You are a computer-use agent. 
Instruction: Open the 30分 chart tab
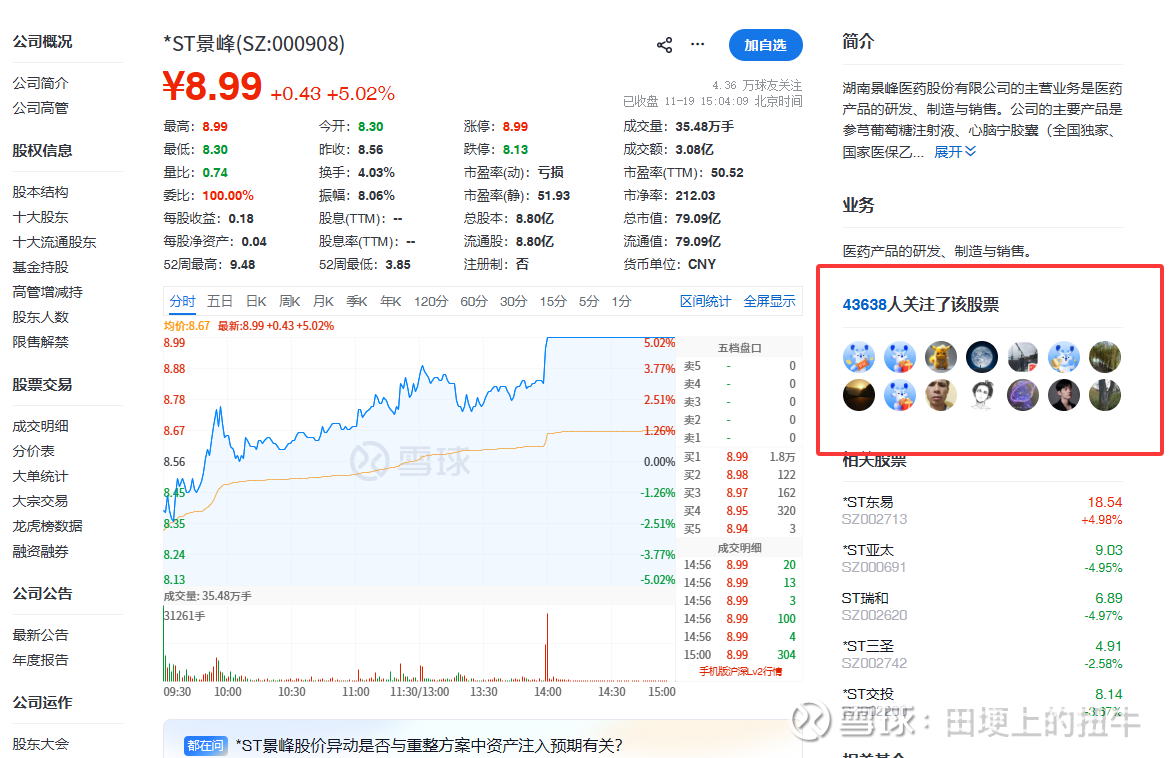point(513,301)
